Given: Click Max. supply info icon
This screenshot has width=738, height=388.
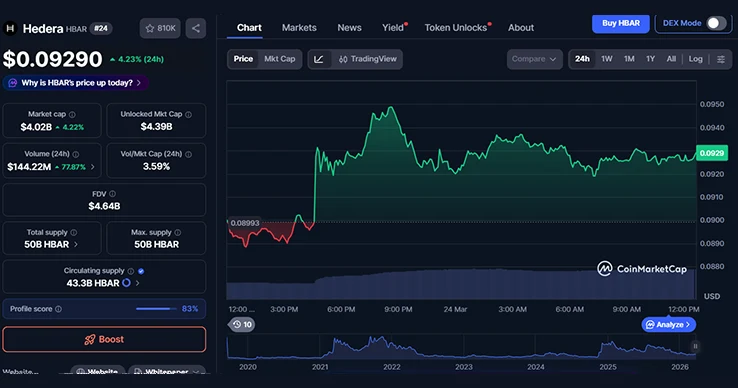Looking at the screenshot, I should tap(177, 232).
